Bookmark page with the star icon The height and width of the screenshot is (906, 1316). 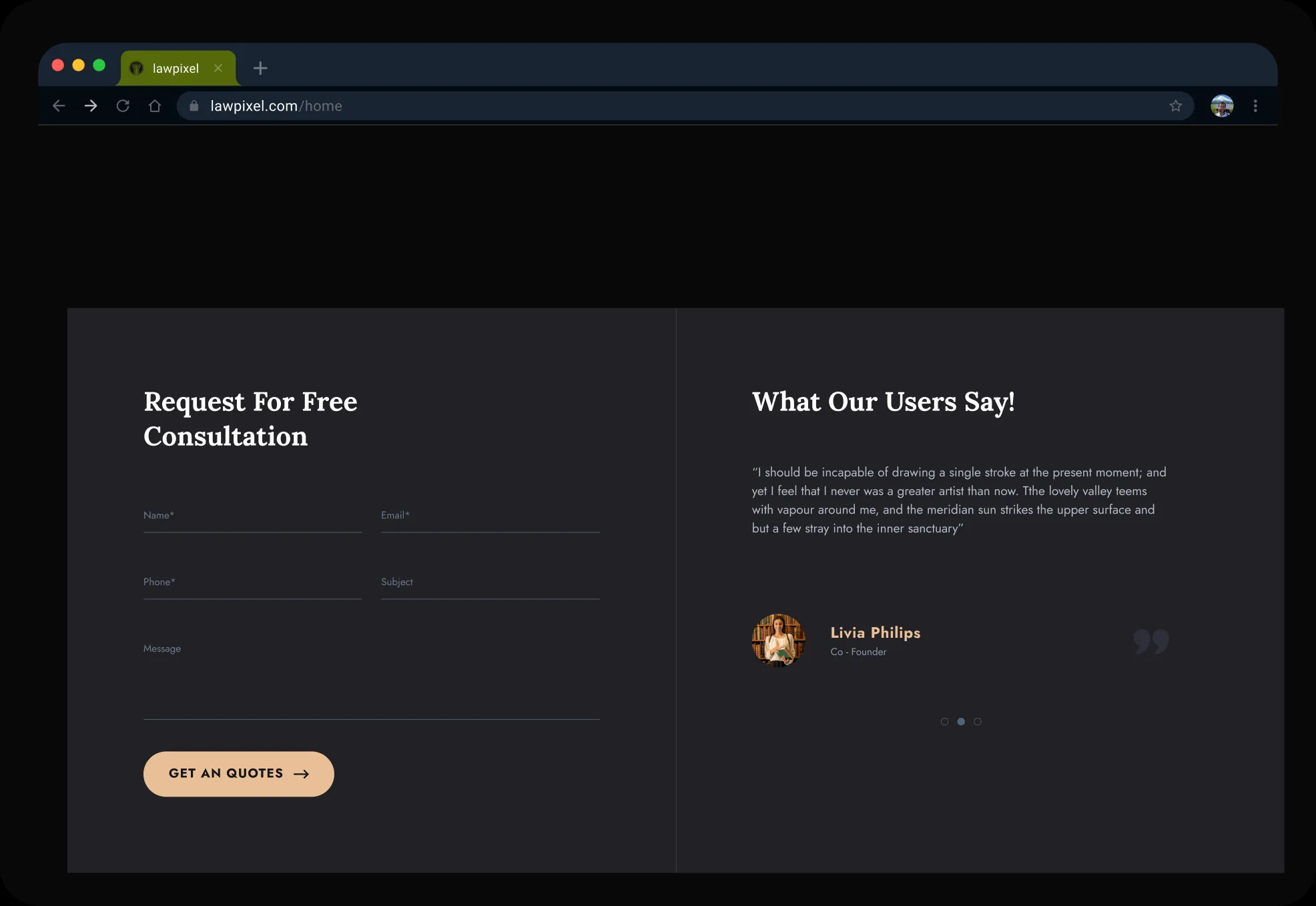coord(1176,106)
